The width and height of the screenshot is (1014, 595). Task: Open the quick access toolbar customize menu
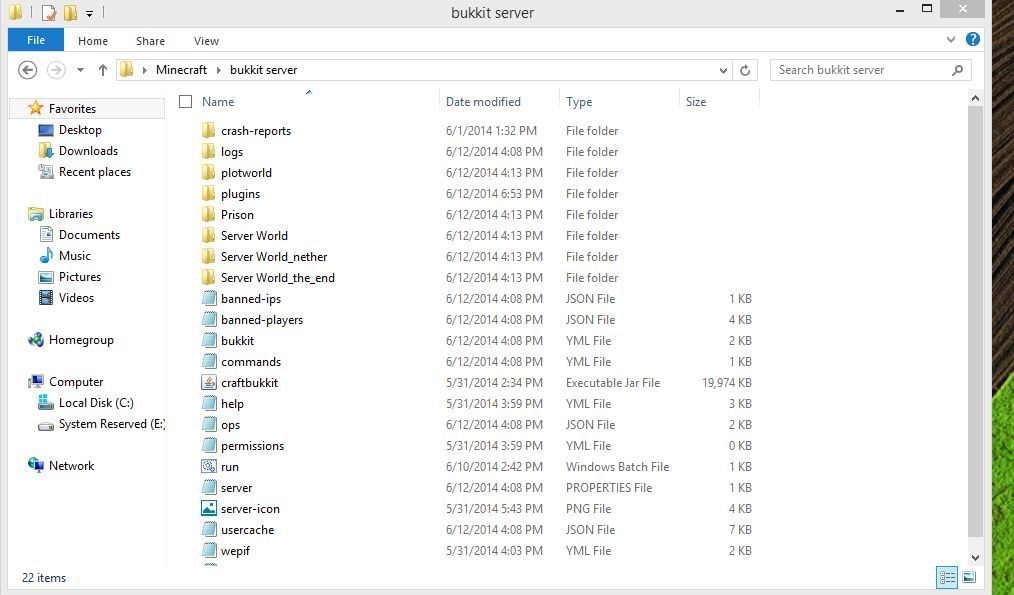(89, 13)
